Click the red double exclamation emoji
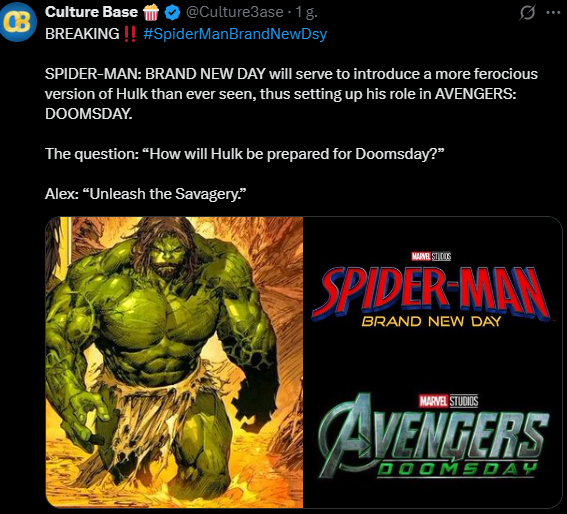Screen dimensions: 567x514 pyautogui.click(x=129, y=34)
